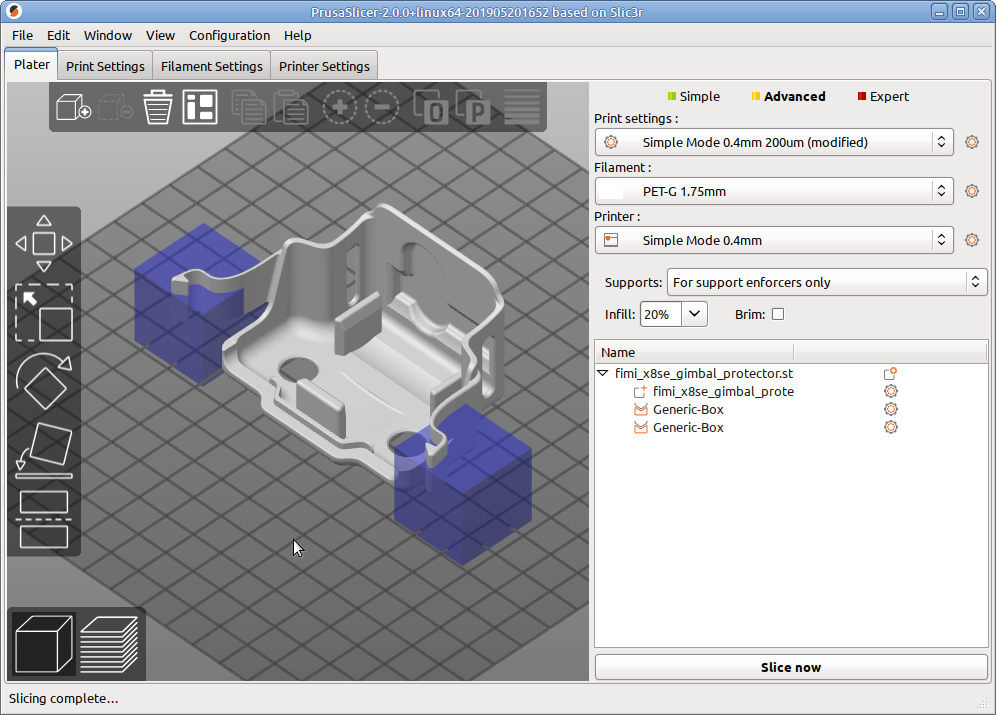Enable the Brim checkbox

pyautogui.click(x=778, y=314)
